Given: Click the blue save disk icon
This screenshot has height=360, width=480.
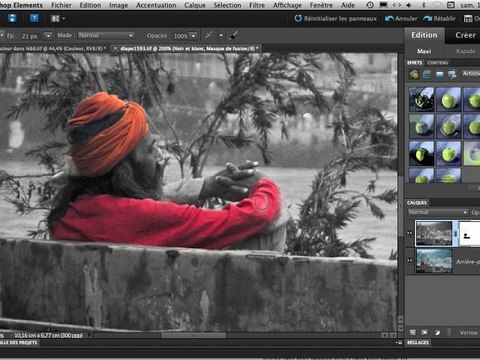Looking at the screenshot, I should point(12,18).
